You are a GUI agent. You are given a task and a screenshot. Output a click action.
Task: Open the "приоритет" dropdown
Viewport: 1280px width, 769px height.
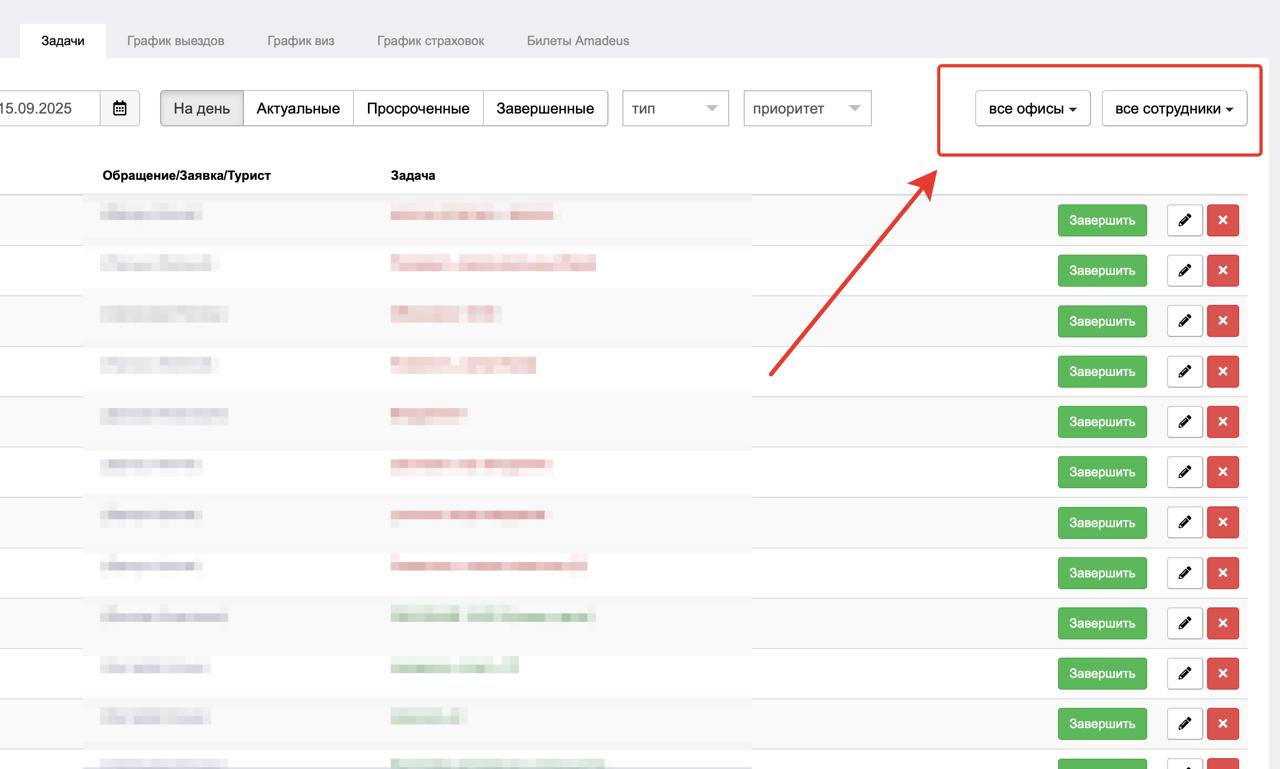coord(807,109)
